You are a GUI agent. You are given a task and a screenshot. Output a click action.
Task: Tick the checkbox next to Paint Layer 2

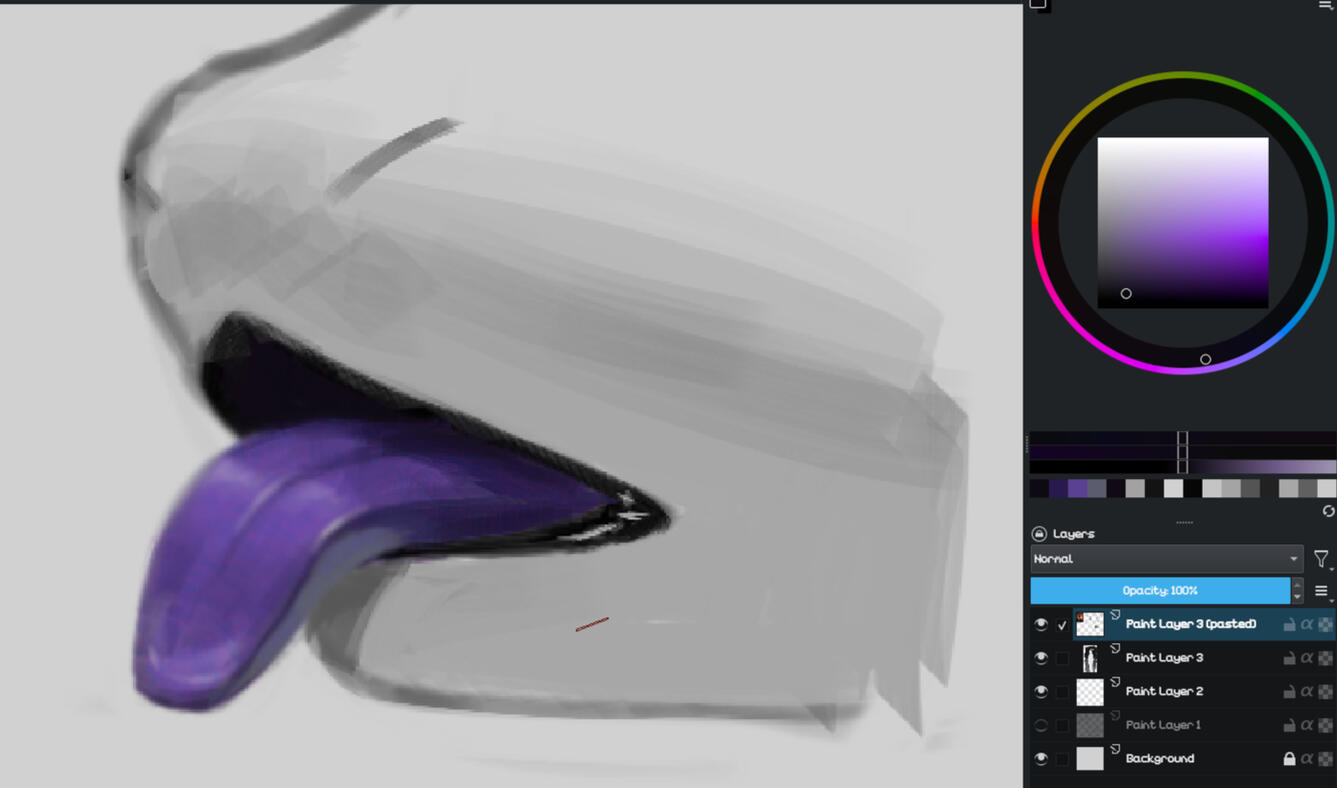click(1062, 692)
